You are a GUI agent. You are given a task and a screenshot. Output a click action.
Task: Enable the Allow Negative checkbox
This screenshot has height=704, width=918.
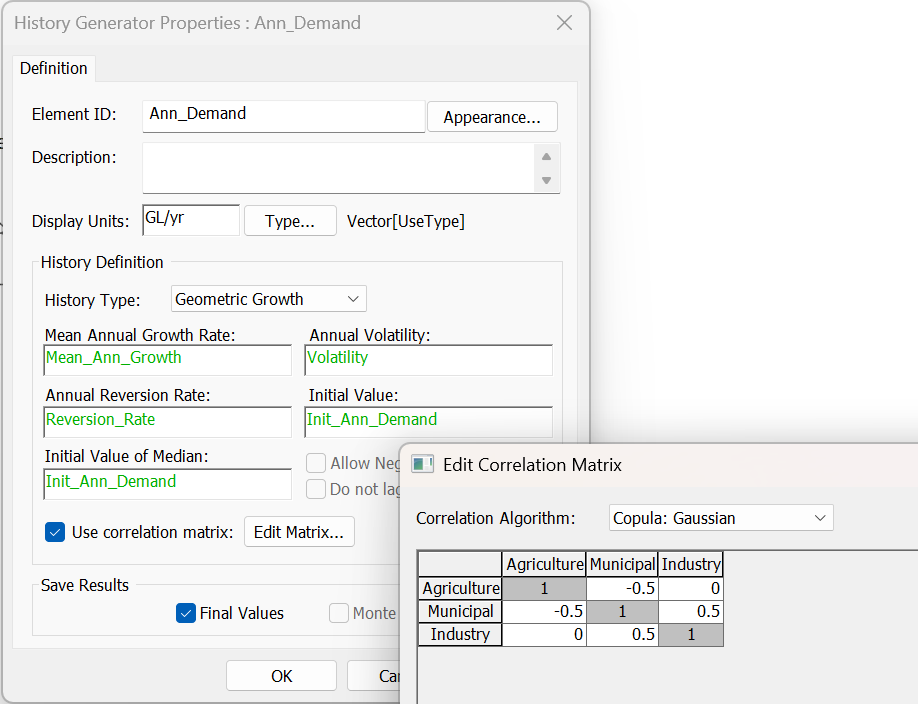point(316,463)
